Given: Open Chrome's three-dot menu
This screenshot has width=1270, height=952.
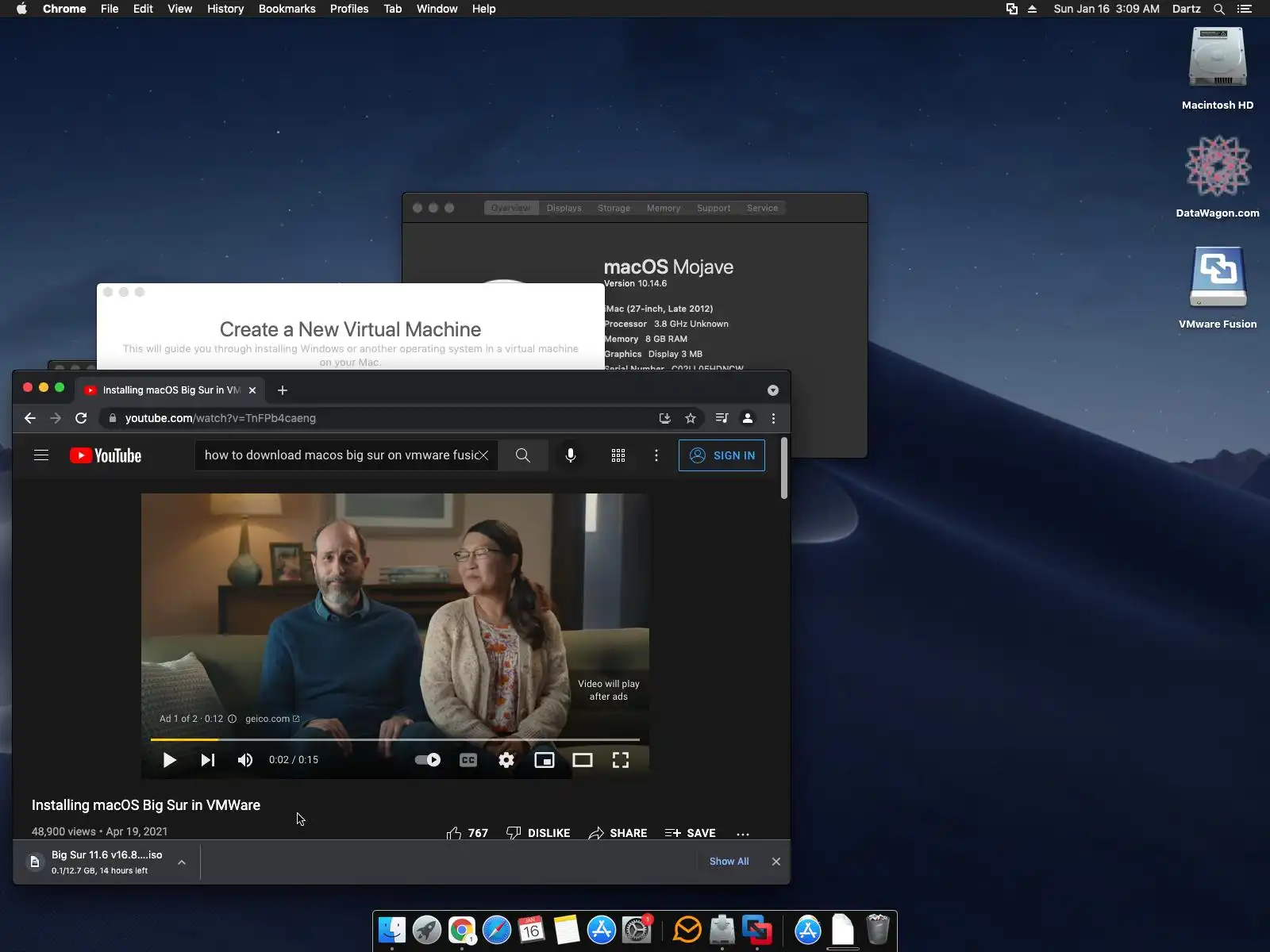Looking at the screenshot, I should tap(774, 418).
